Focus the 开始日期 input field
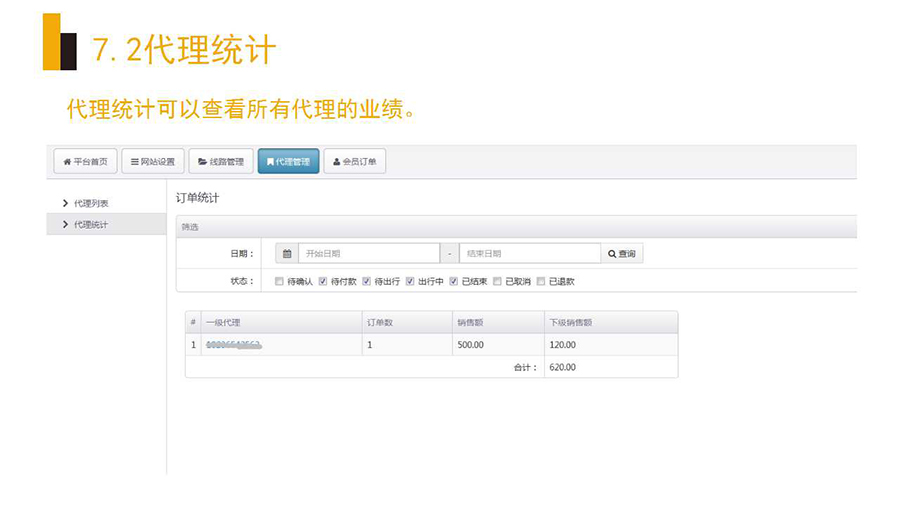The width and height of the screenshot is (900, 506). [369, 254]
